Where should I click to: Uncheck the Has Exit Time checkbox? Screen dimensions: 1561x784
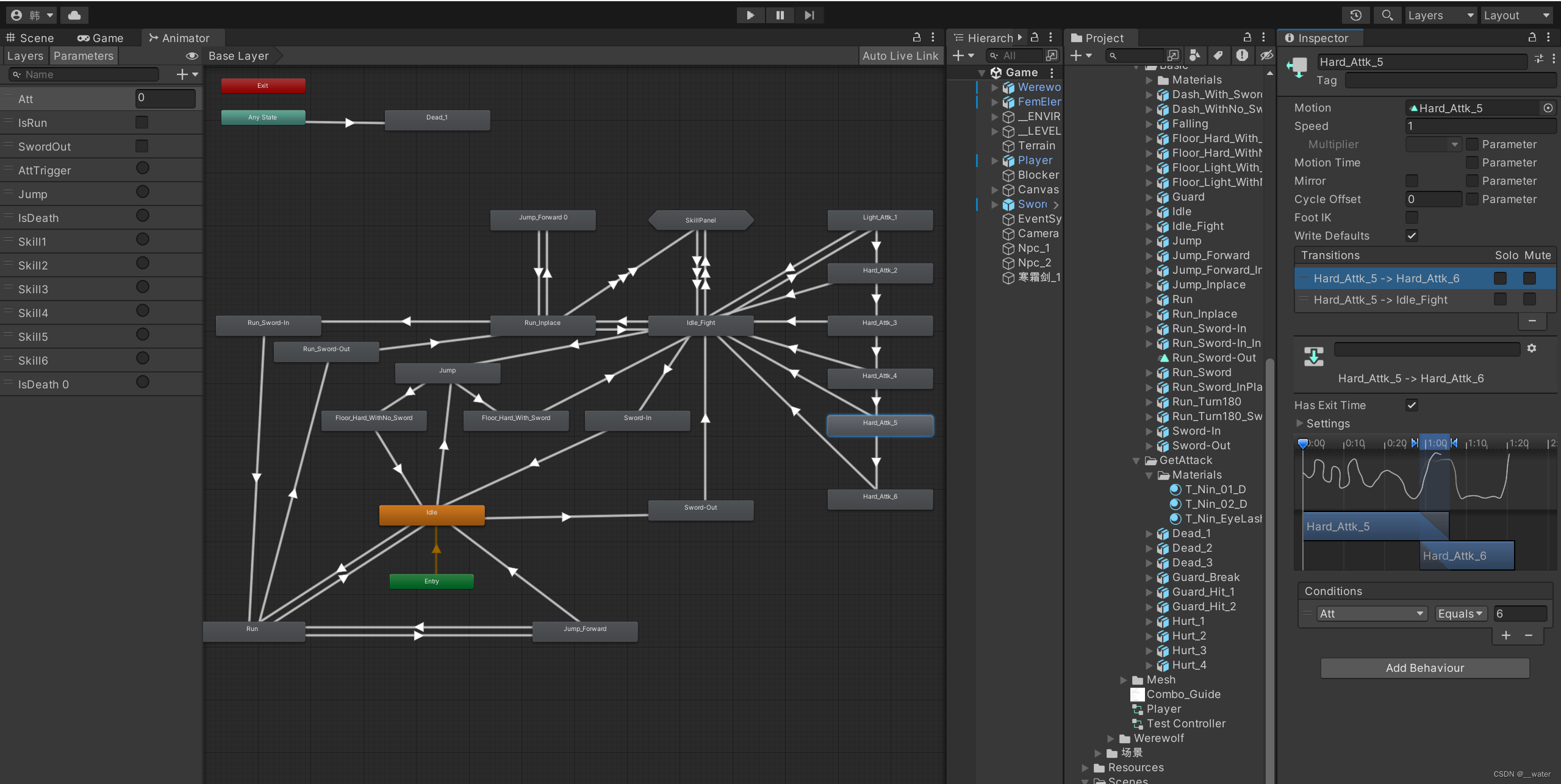tap(1412, 405)
